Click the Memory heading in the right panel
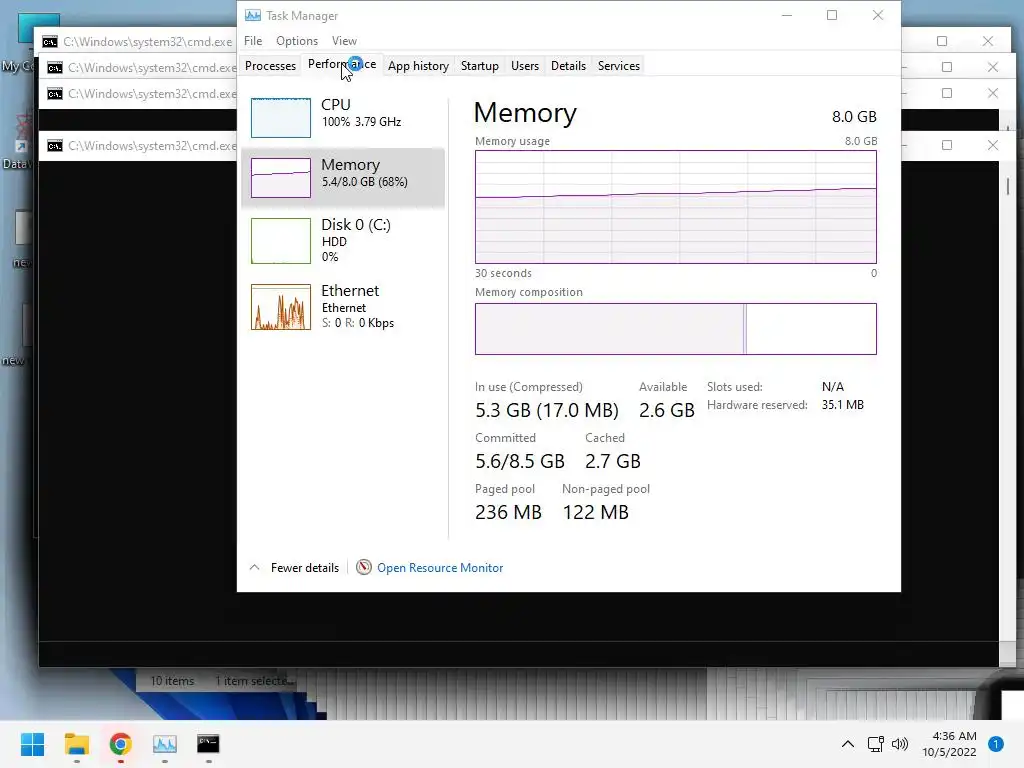This screenshot has height=768, width=1024. pos(525,112)
